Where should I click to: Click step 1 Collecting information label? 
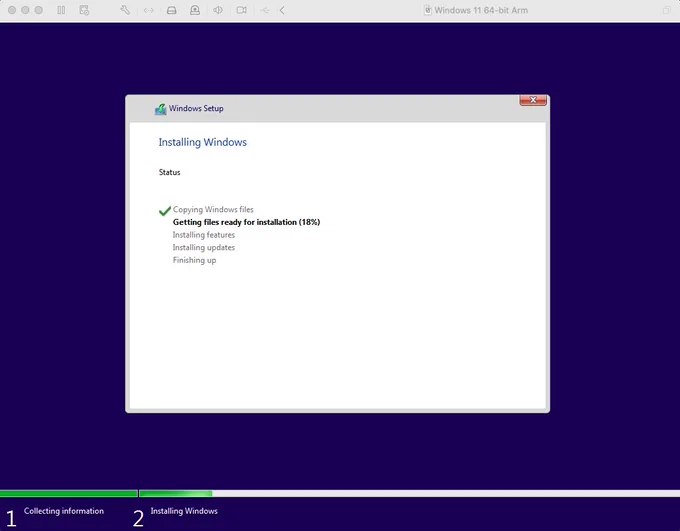(64, 511)
